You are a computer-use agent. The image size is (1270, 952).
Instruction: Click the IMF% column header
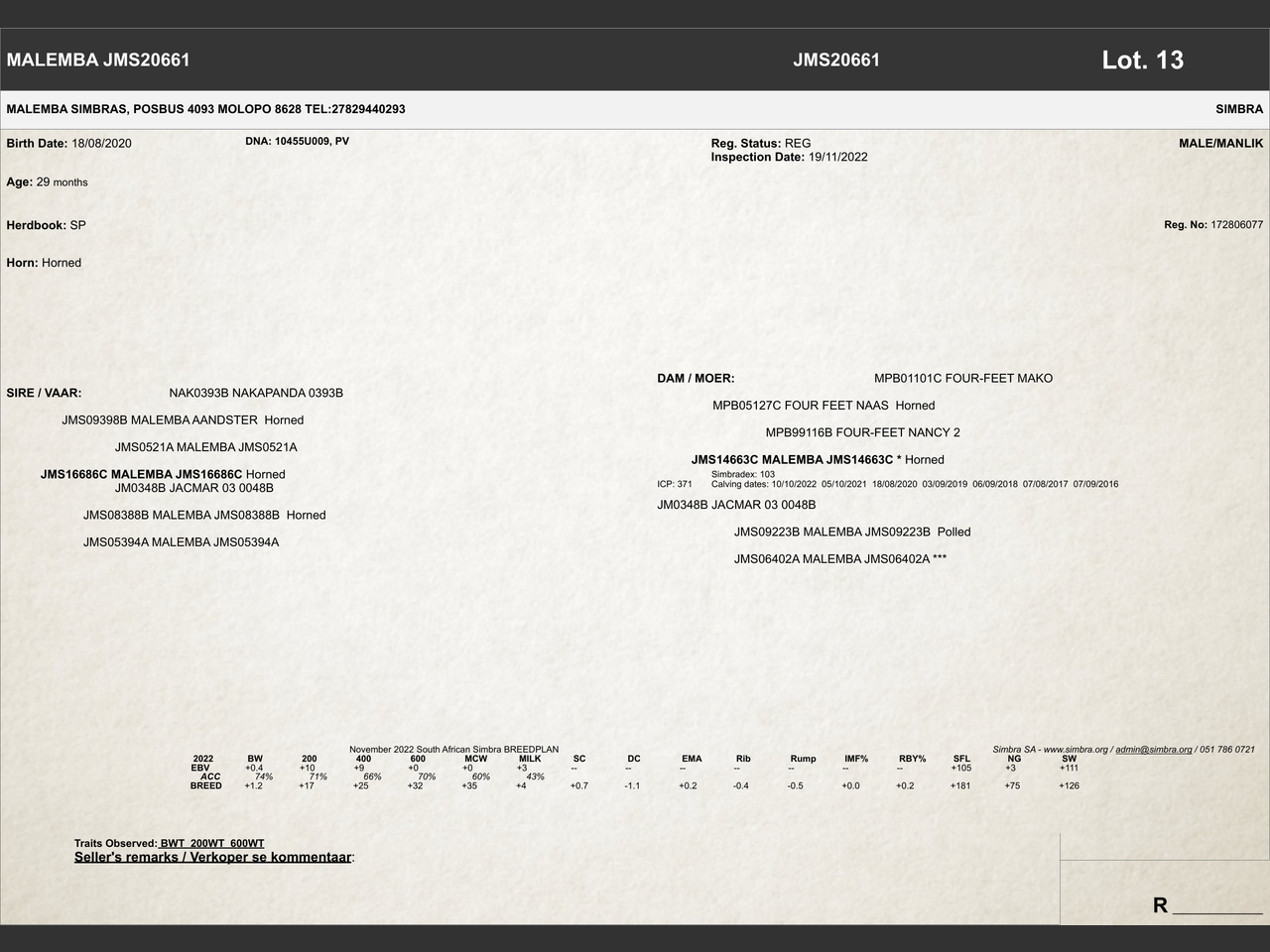click(x=856, y=759)
